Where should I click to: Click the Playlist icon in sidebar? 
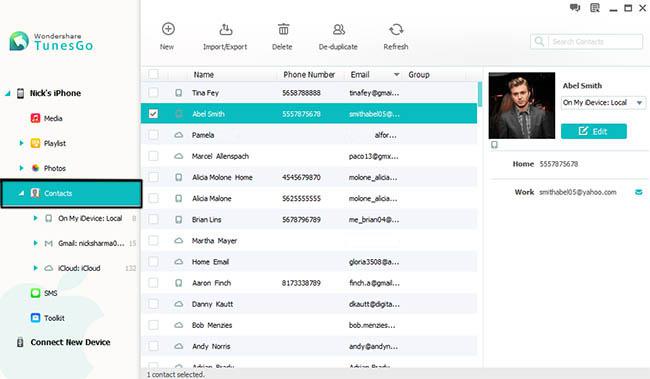tap(35, 143)
